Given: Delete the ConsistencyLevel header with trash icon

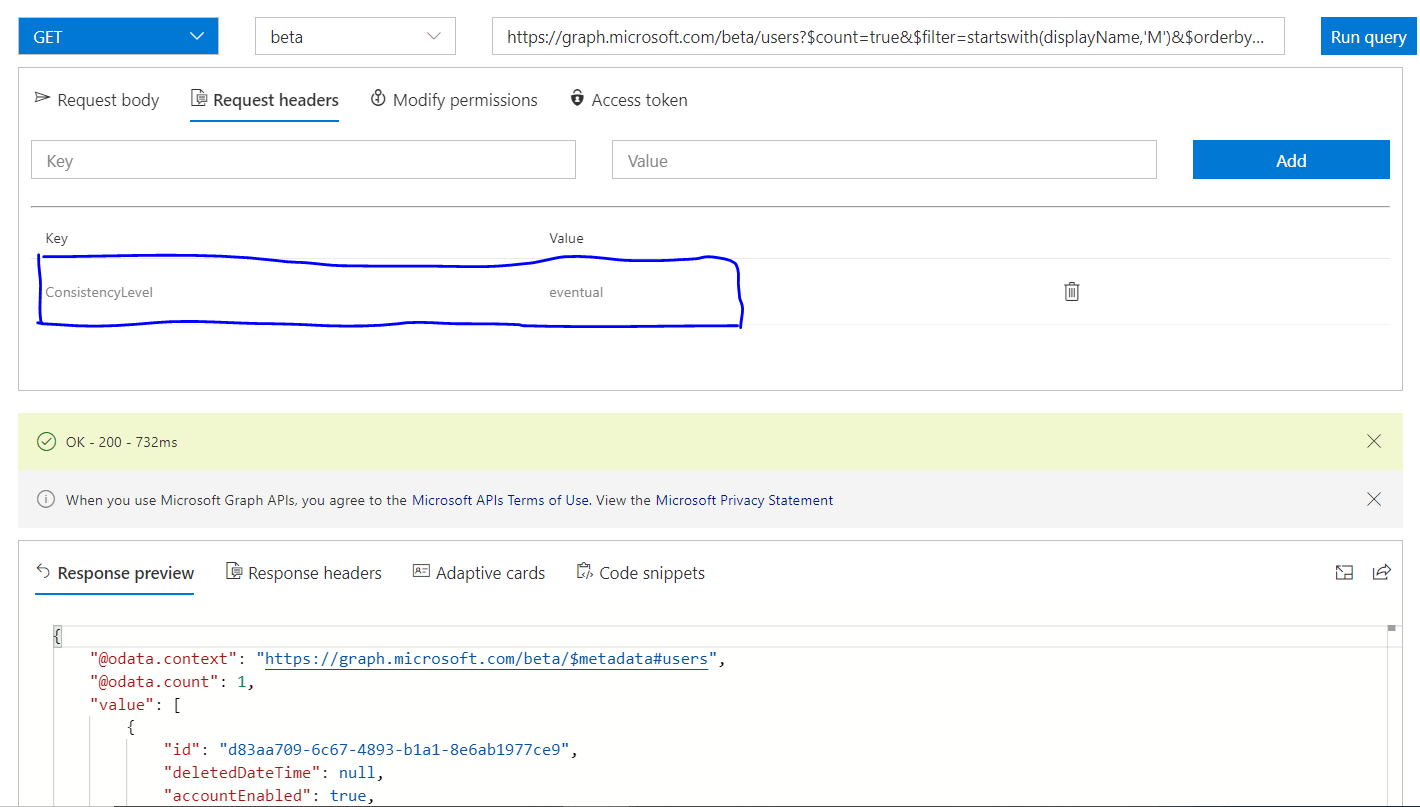Looking at the screenshot, I should click(1072, 292).
